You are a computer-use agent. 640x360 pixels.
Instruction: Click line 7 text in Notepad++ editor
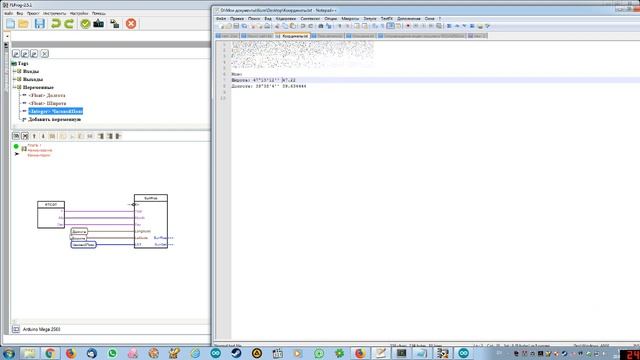[263, 80]
